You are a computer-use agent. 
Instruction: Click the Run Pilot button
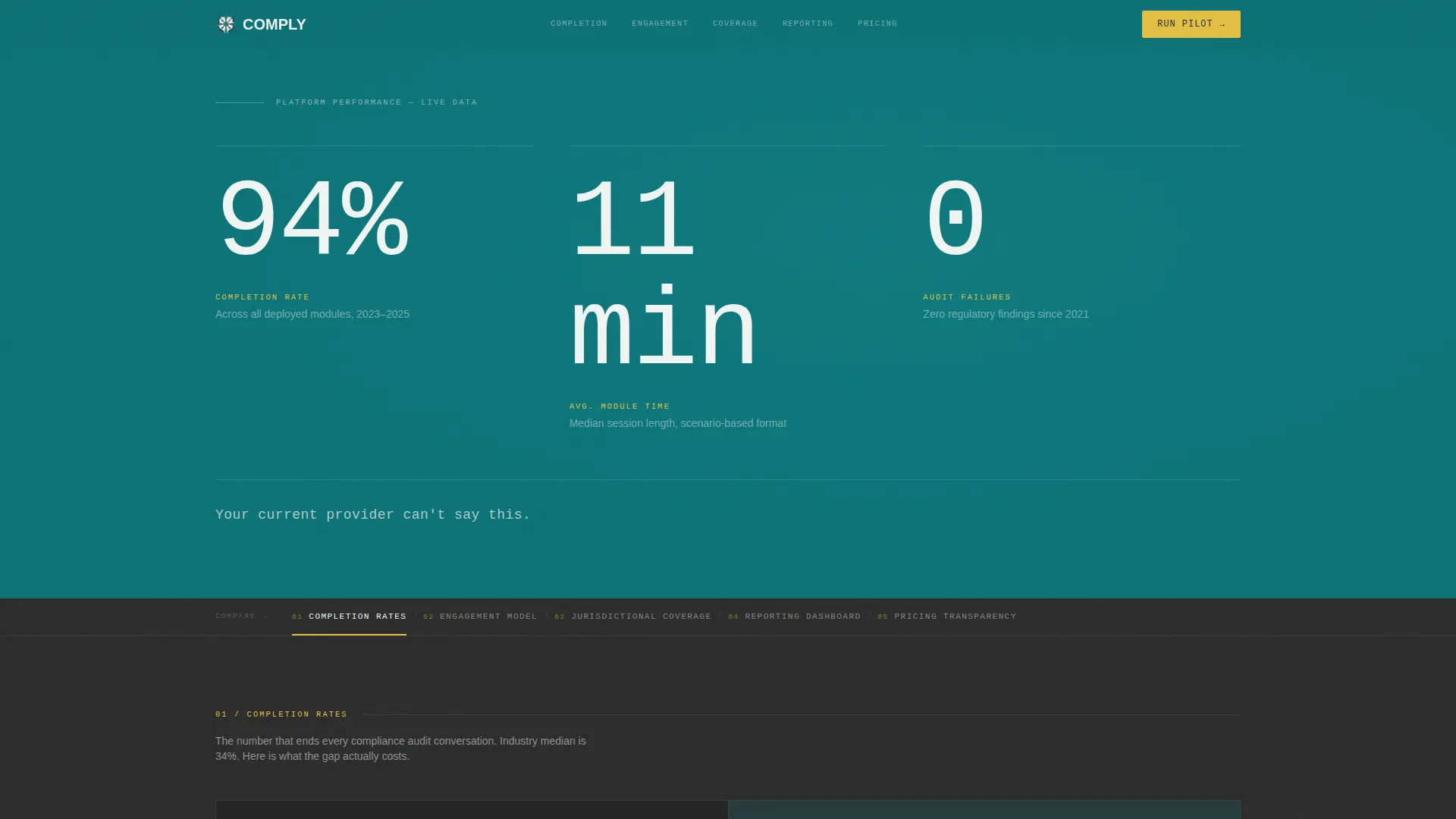click(x=1191, y=24)
